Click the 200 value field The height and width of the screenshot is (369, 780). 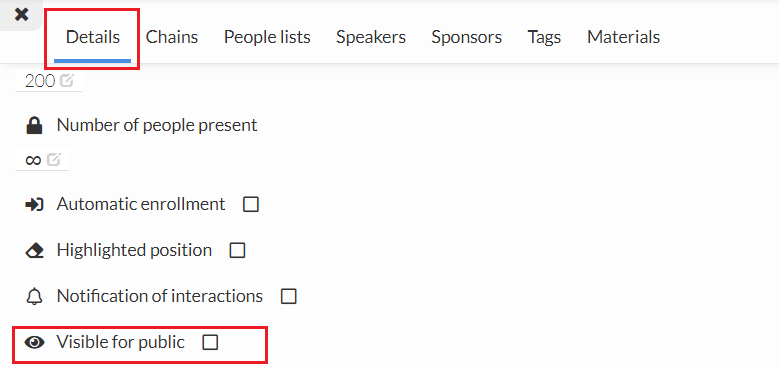coord(48,81)
